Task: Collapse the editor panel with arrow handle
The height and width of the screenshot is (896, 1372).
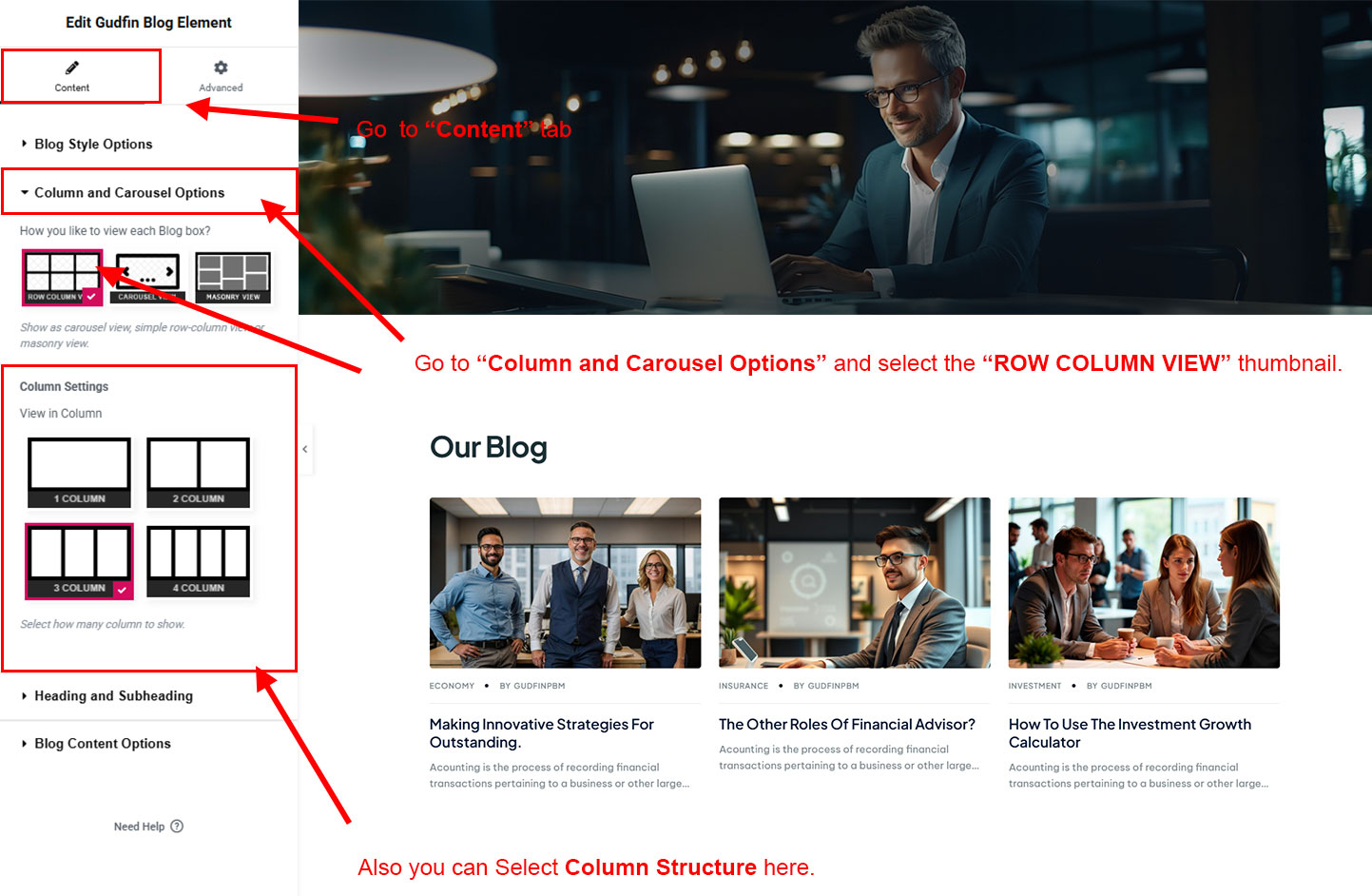Action: coord(305,449)
